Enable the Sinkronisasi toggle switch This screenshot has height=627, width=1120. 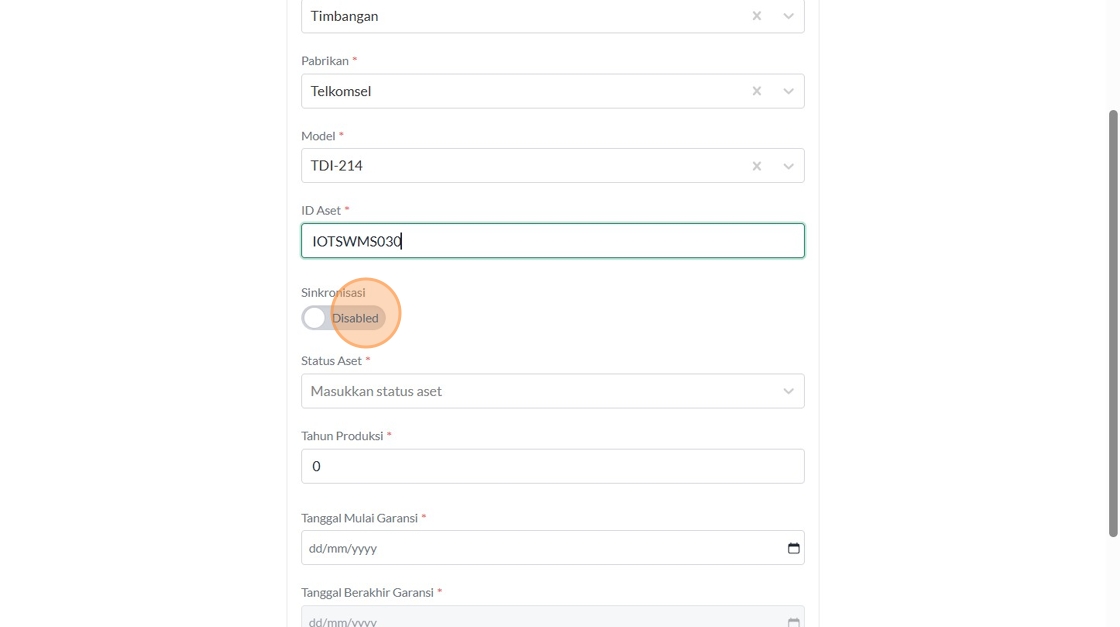(x=343, y=318)
